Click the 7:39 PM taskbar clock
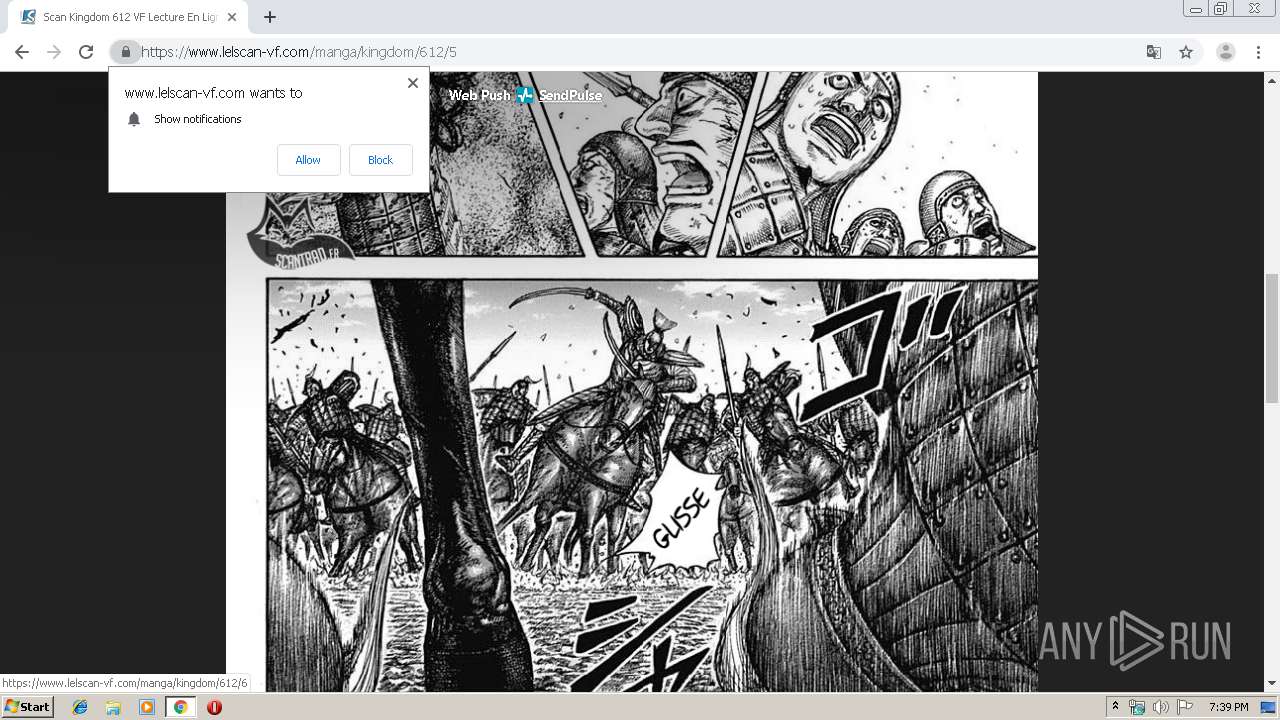The width and height of the screenshot is (1280, 720). 1228,707
